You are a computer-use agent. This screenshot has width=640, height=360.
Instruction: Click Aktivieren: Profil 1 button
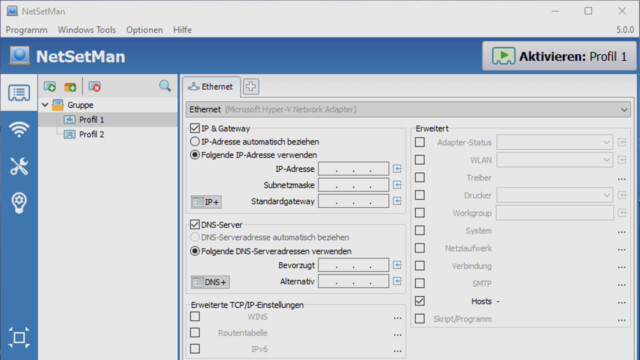tap(559, 56)
